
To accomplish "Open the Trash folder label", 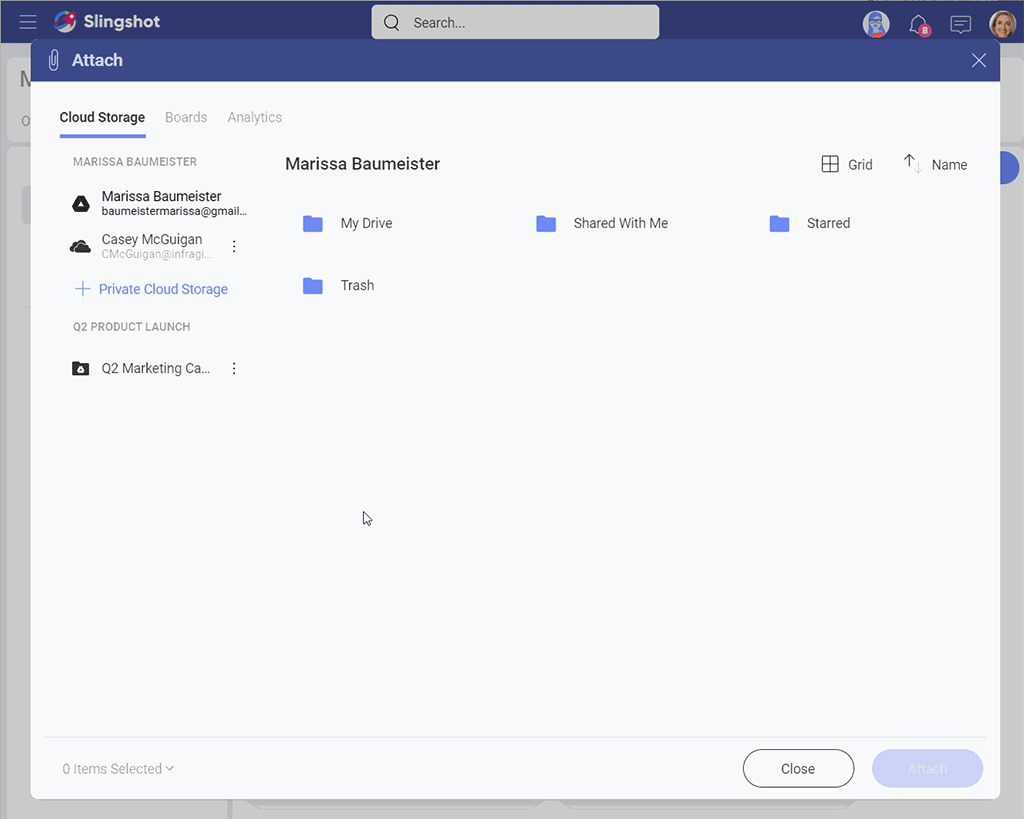I will click(357, 285).
